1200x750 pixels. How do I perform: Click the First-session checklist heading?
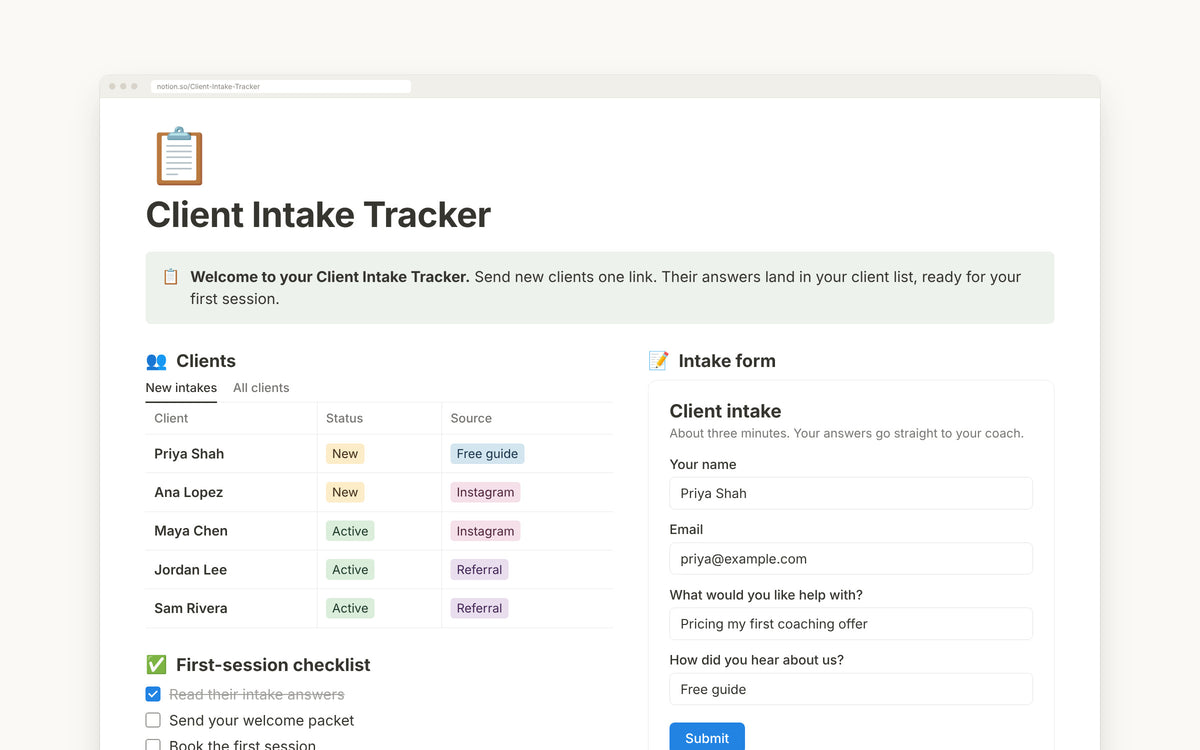click(x=273, y=665)
